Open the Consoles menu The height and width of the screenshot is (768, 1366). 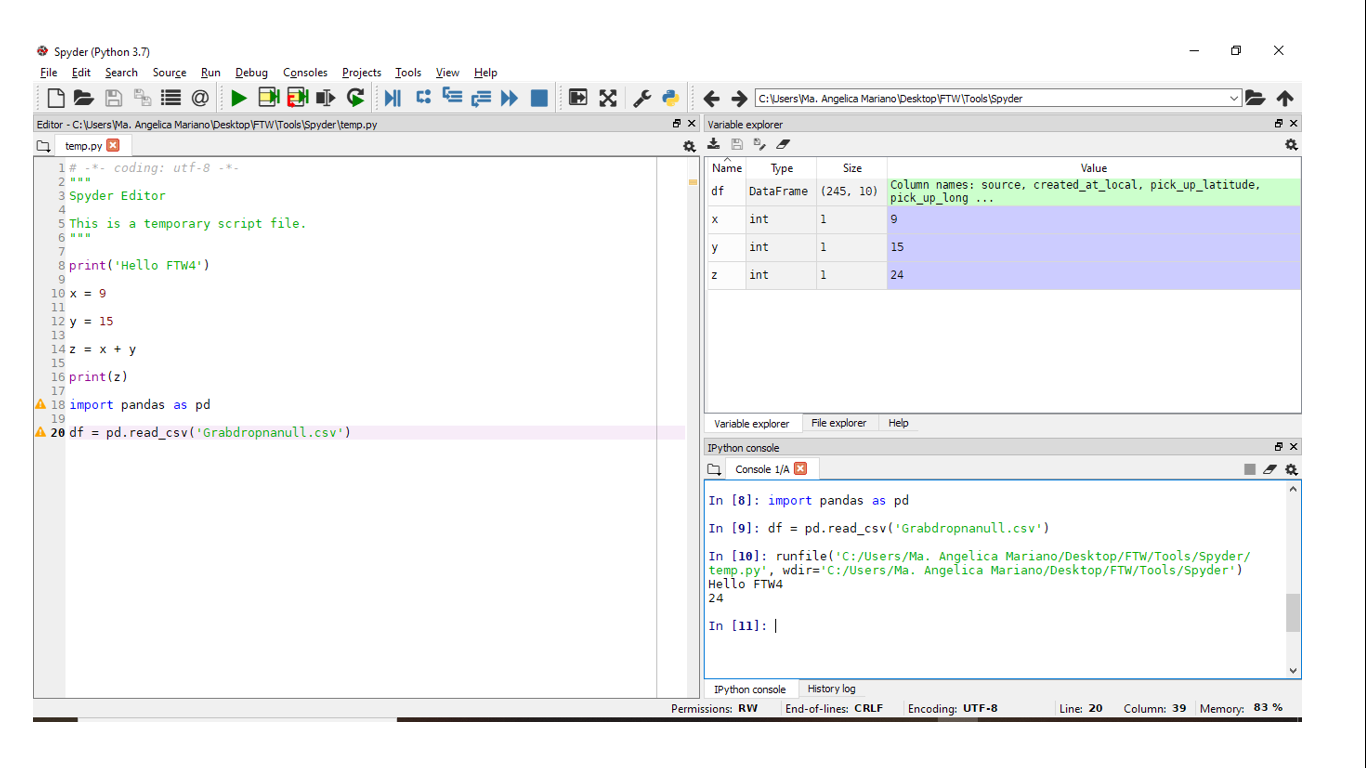pos(305,73)
